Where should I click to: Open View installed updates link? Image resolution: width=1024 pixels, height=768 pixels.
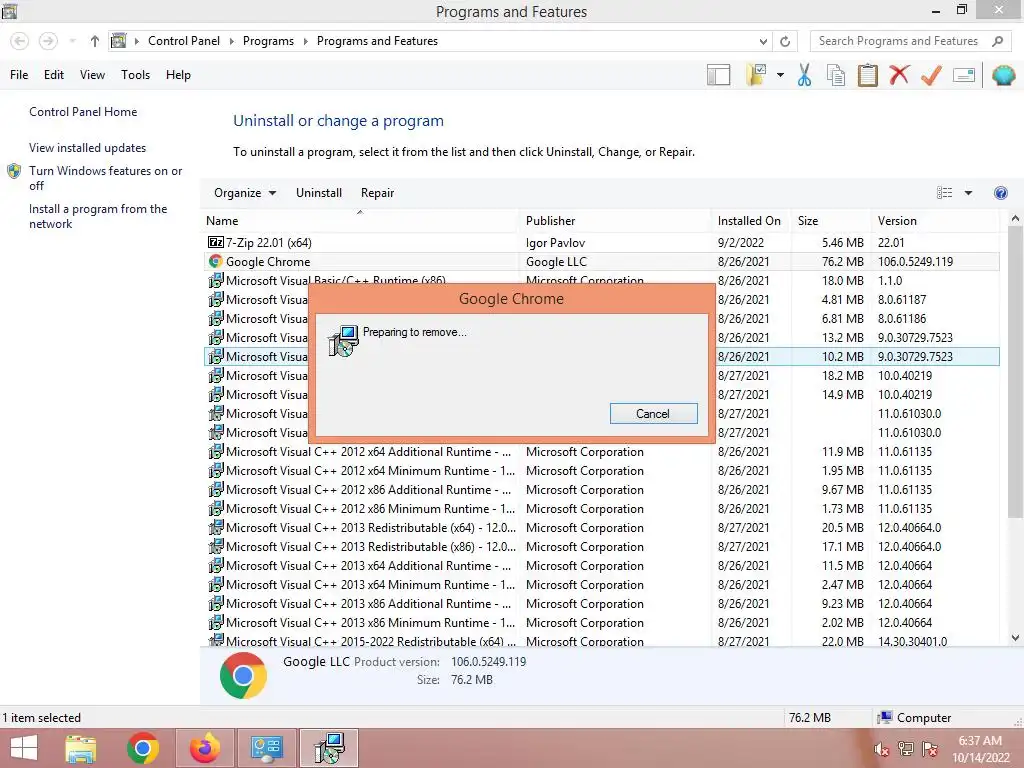tap(88, 148)
